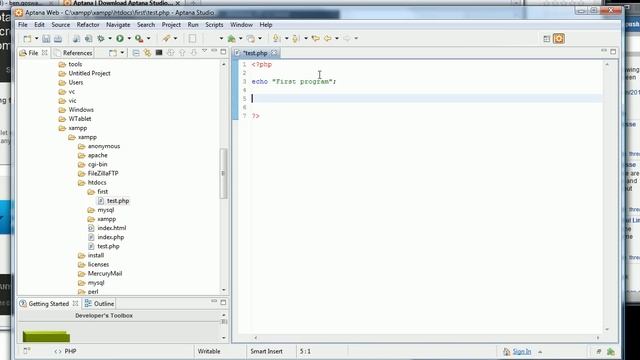Click the wand icon in main toolbar

(166, 38)
